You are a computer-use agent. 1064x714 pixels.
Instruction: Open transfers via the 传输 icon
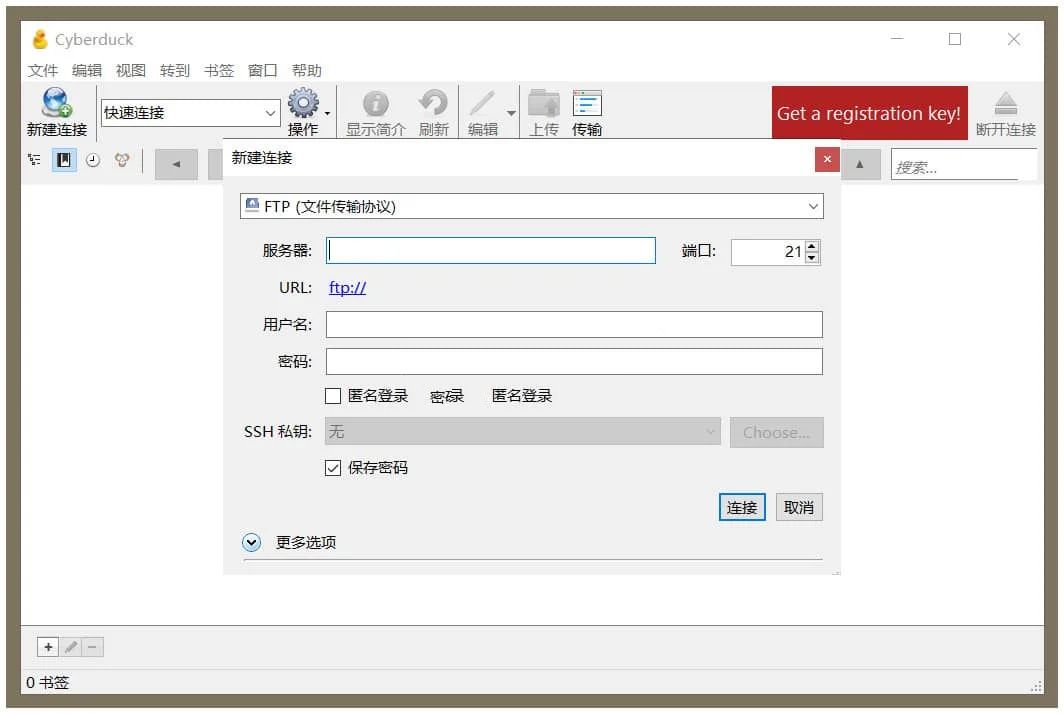[x=587, y=105]
